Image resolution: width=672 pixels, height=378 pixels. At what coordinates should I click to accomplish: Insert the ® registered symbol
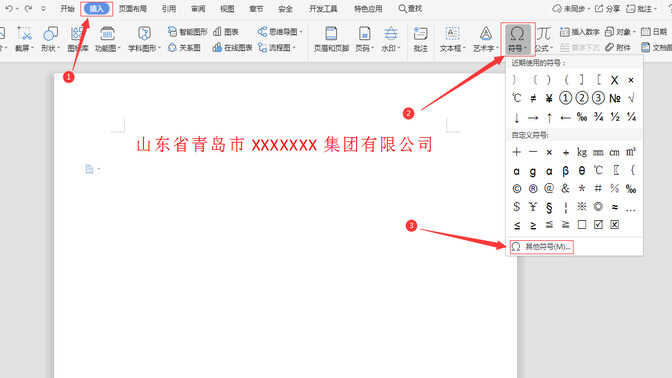tap(533, 189)
